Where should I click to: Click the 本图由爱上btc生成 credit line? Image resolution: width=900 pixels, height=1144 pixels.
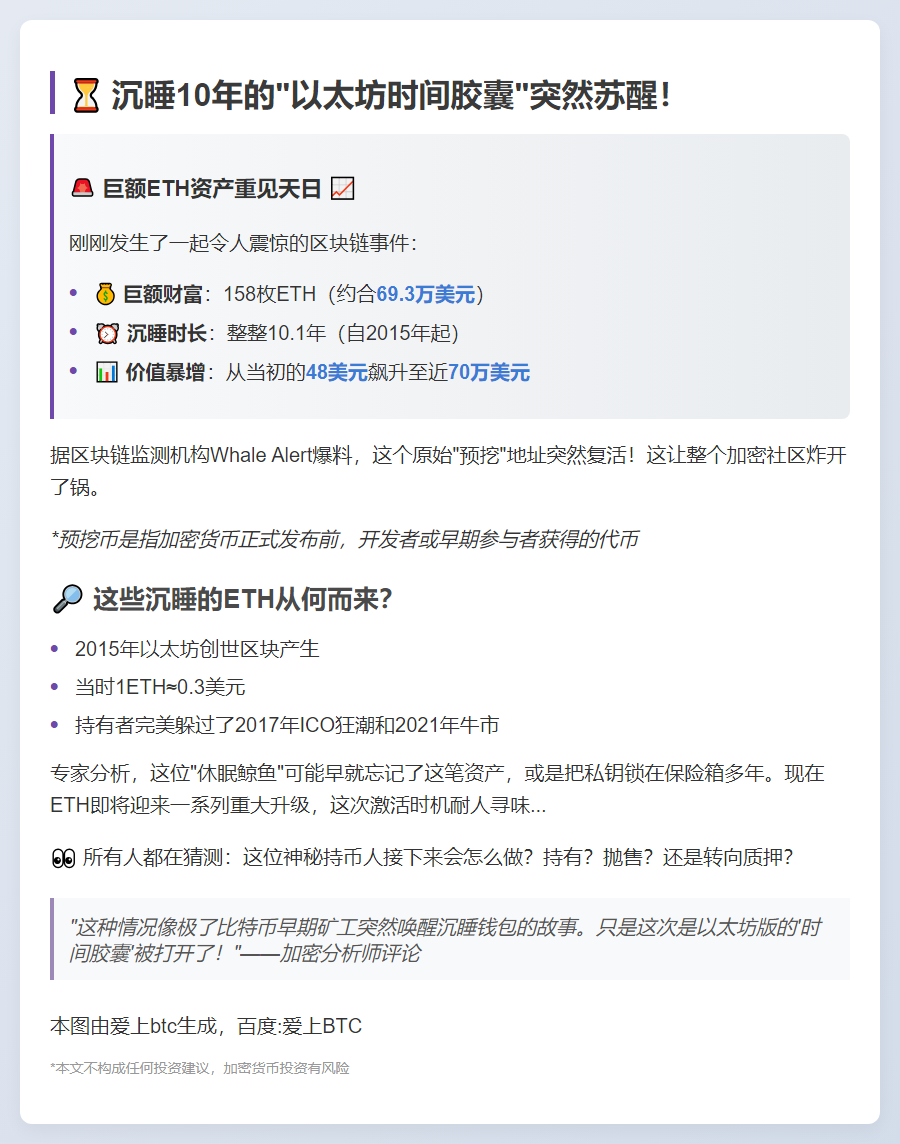(x=206, y=1026)
